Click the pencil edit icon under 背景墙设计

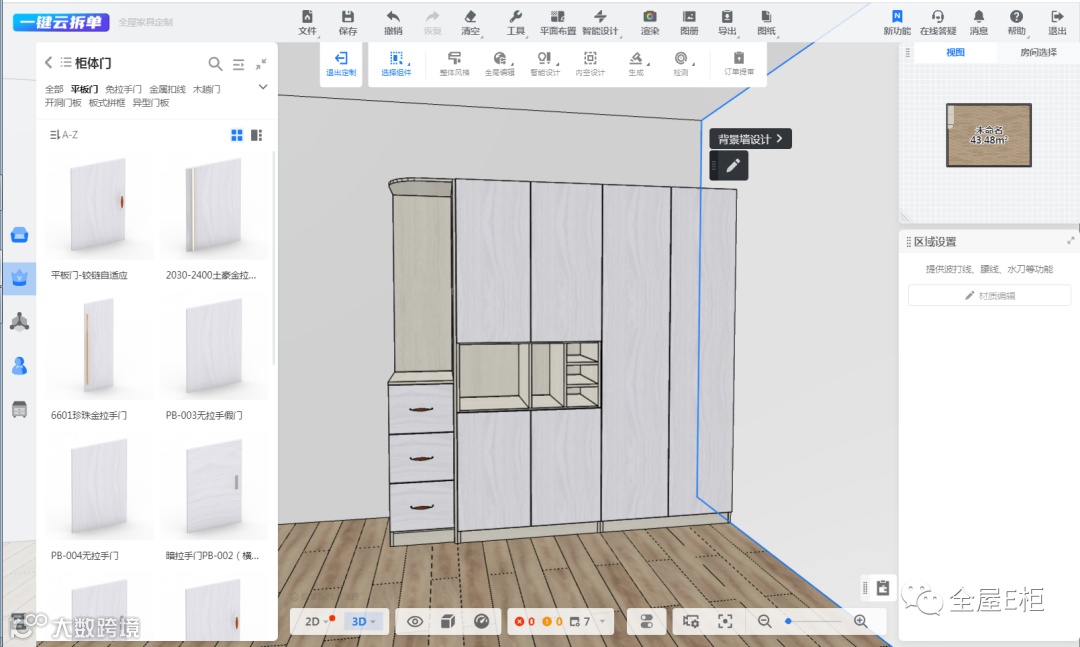coord(733,166)
